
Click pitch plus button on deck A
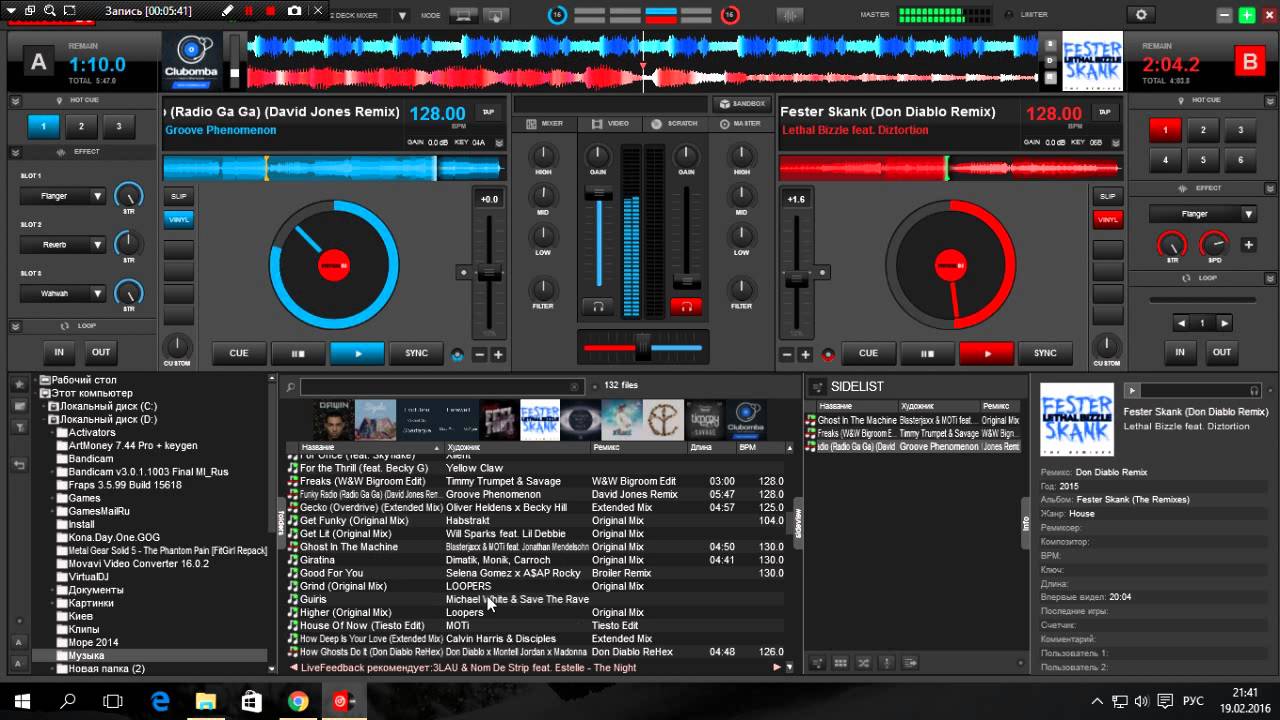coord(498,355)
